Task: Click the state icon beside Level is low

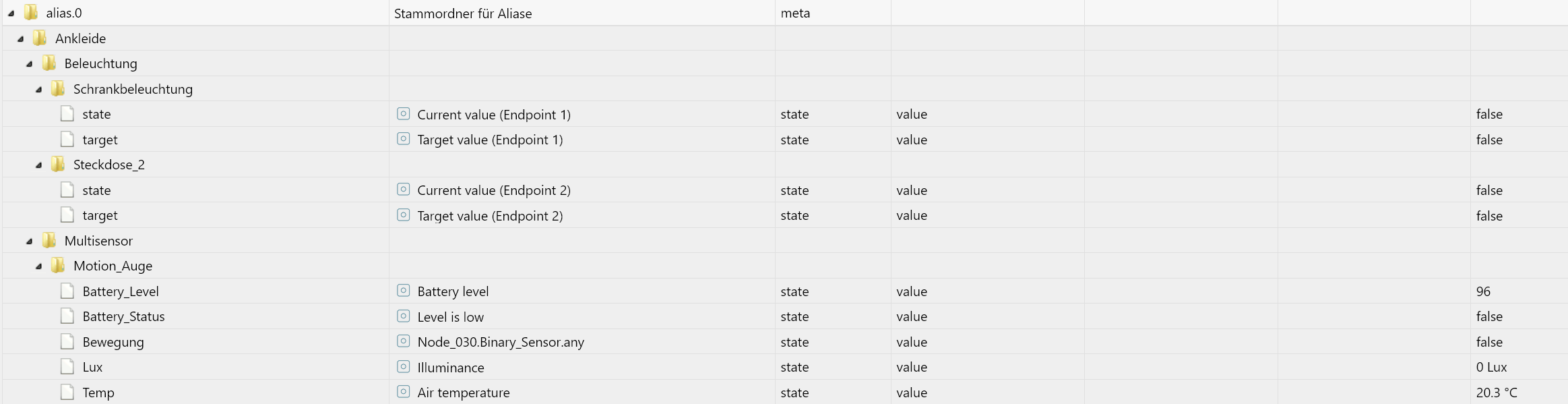Action: coord(403,316)
